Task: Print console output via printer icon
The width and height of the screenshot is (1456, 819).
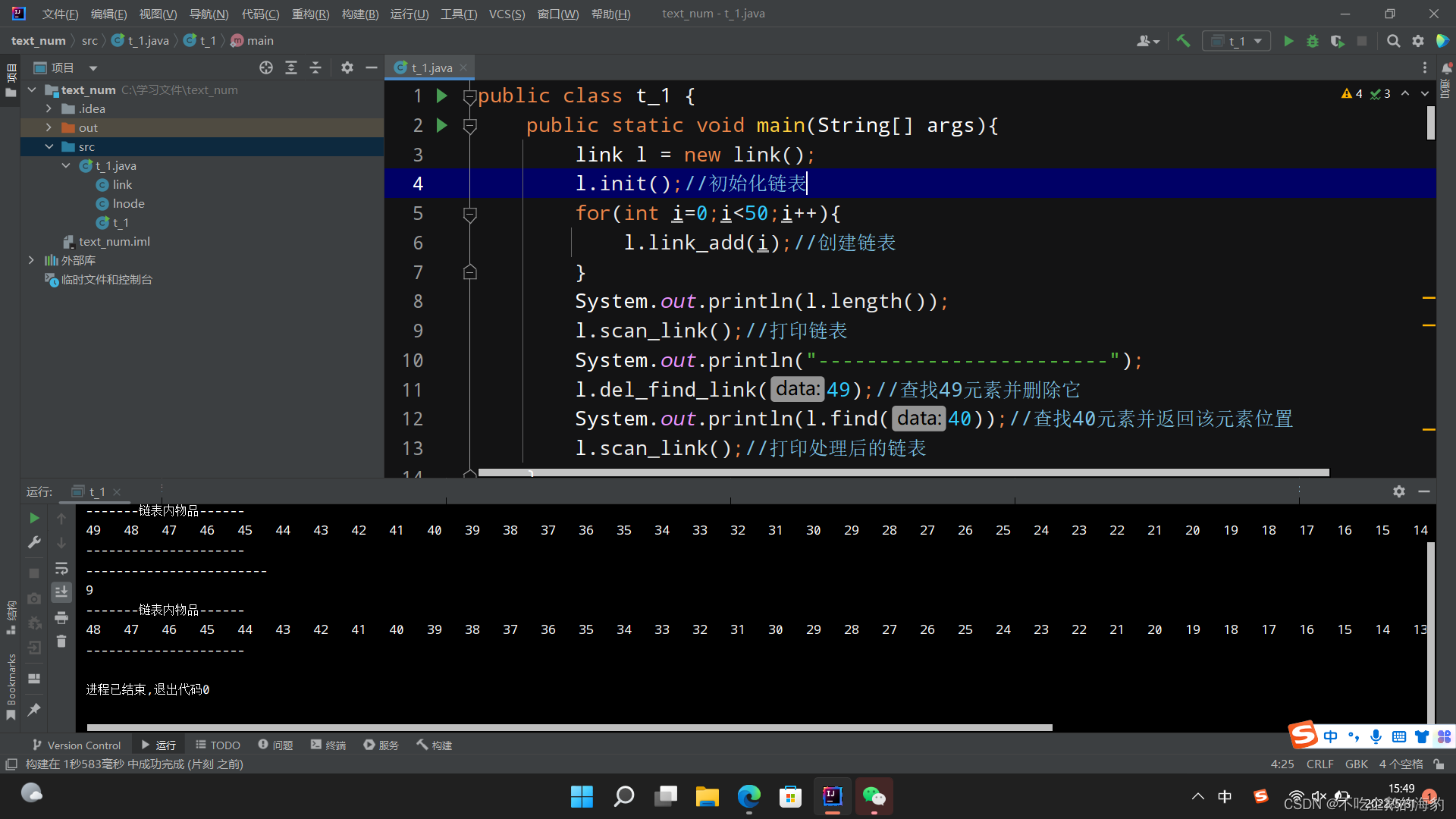Action: coord(61,617)
